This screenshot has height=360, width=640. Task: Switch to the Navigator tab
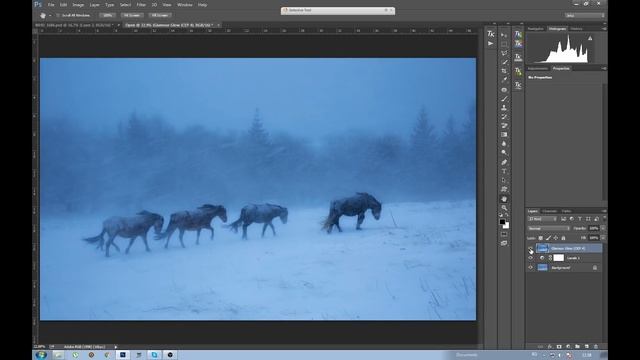tap(536, 29)
